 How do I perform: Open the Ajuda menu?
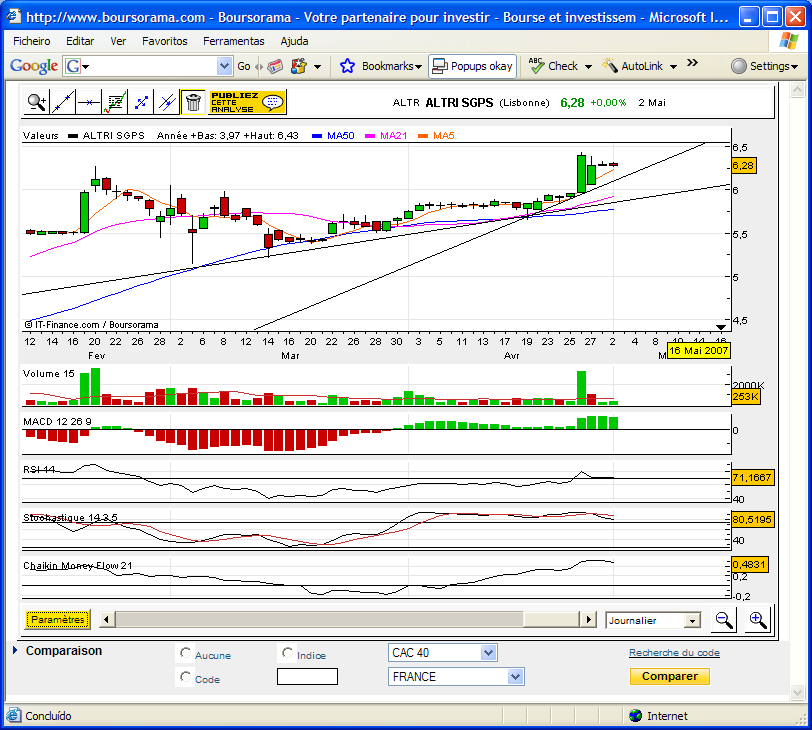[294, 41]
